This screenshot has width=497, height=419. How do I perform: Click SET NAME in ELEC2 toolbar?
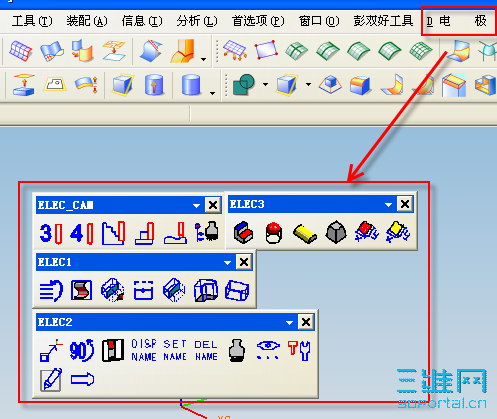coord(175,350)
